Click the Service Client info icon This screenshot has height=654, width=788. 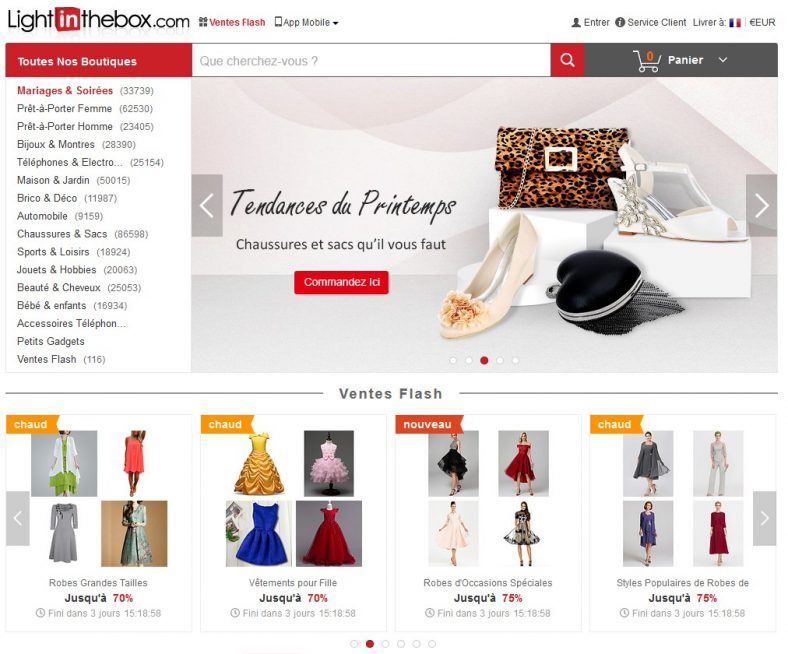(x=620, y=23)
